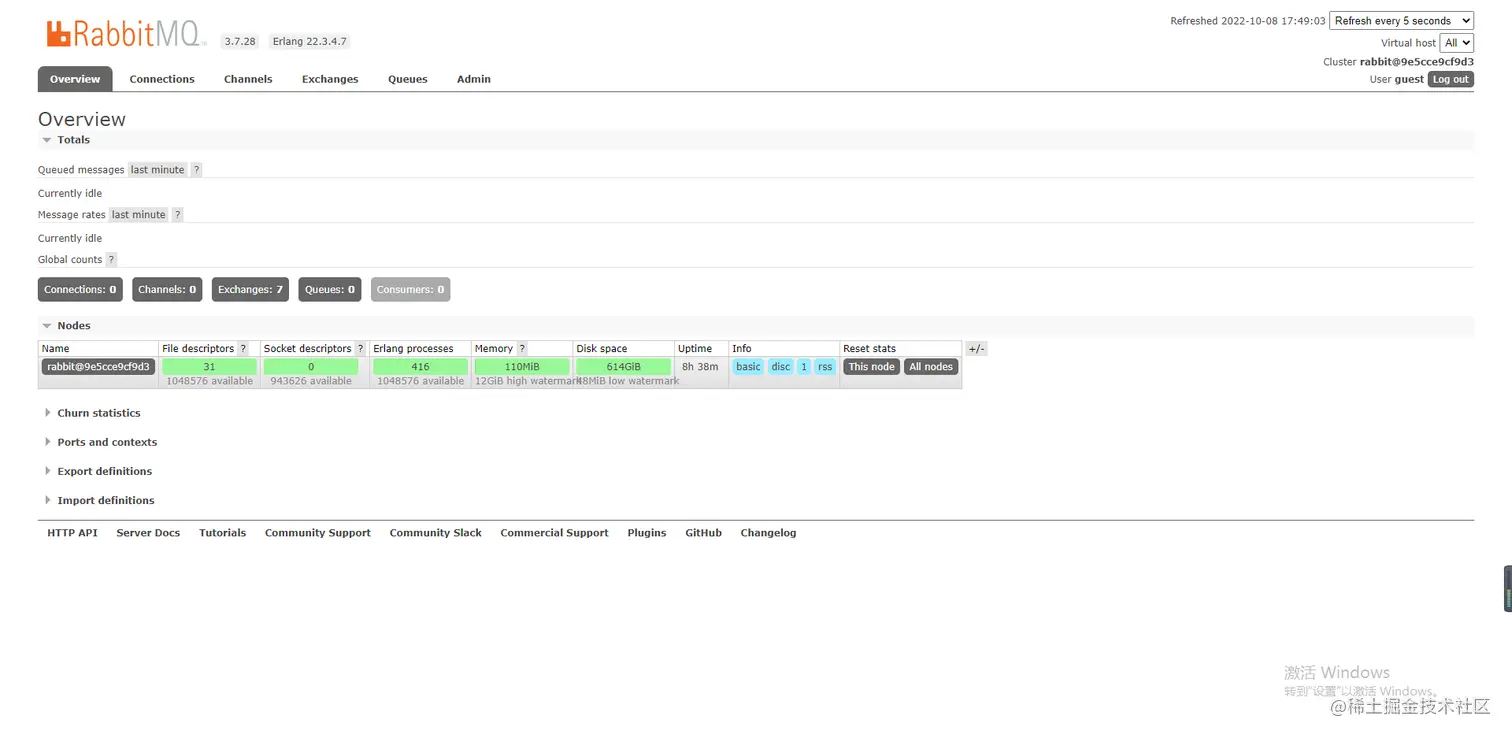Reset stats for All nodes
Screen dimensions: 1512x738
[x=931, y=367]
